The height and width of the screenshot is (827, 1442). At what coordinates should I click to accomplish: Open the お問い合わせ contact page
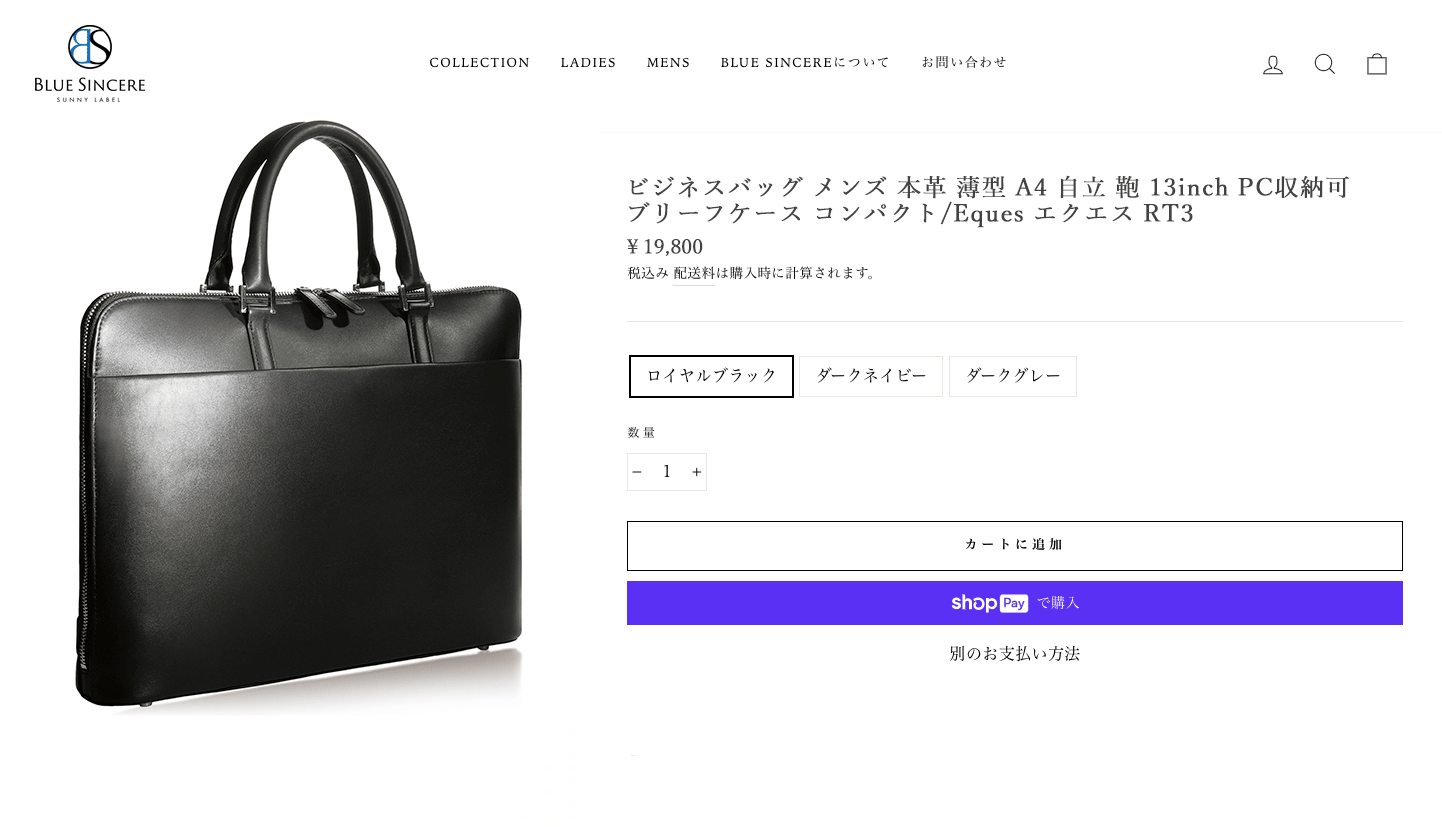tap(964, 63)
